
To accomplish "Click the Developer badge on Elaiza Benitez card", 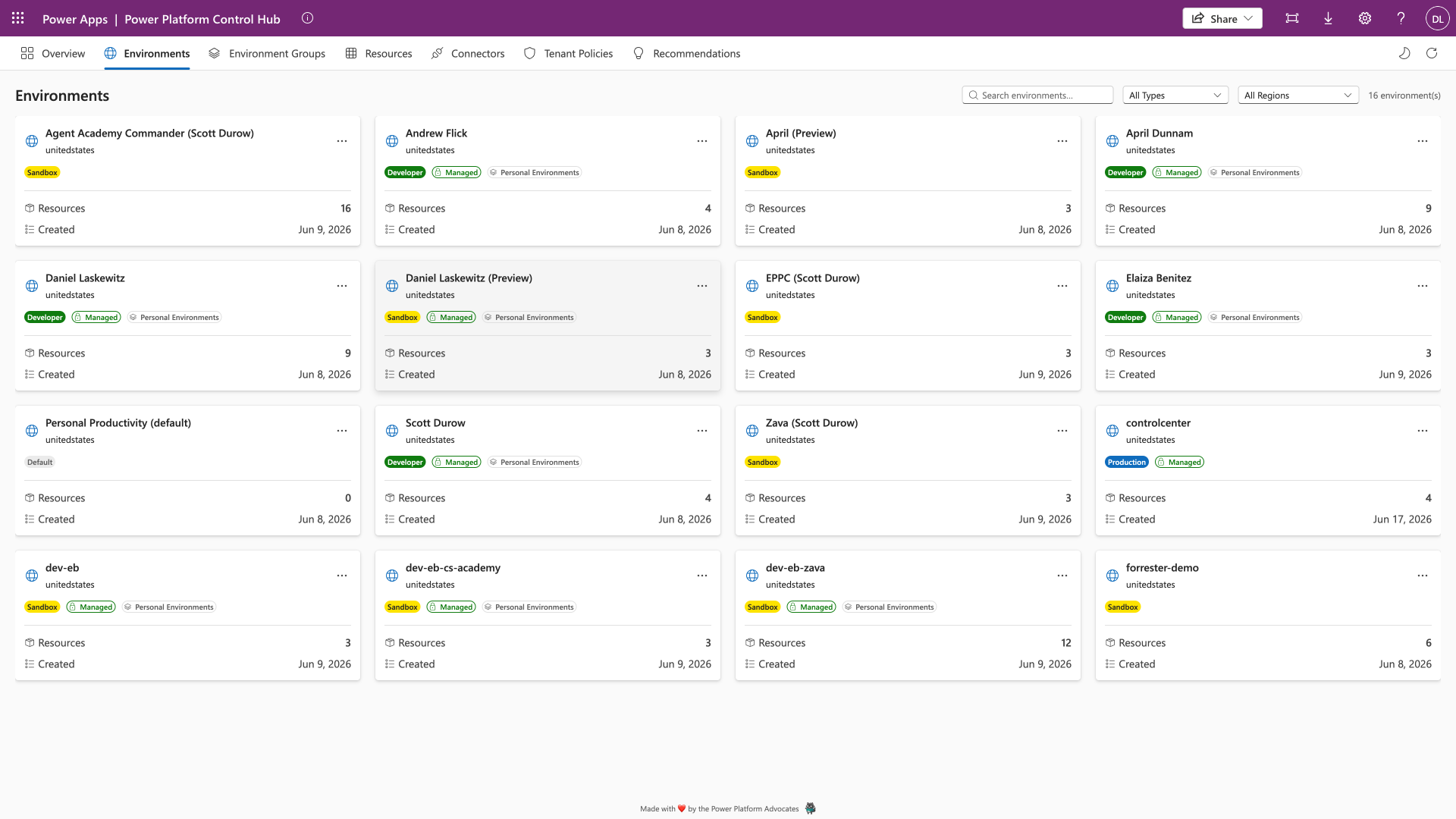I will (1125, 317).
